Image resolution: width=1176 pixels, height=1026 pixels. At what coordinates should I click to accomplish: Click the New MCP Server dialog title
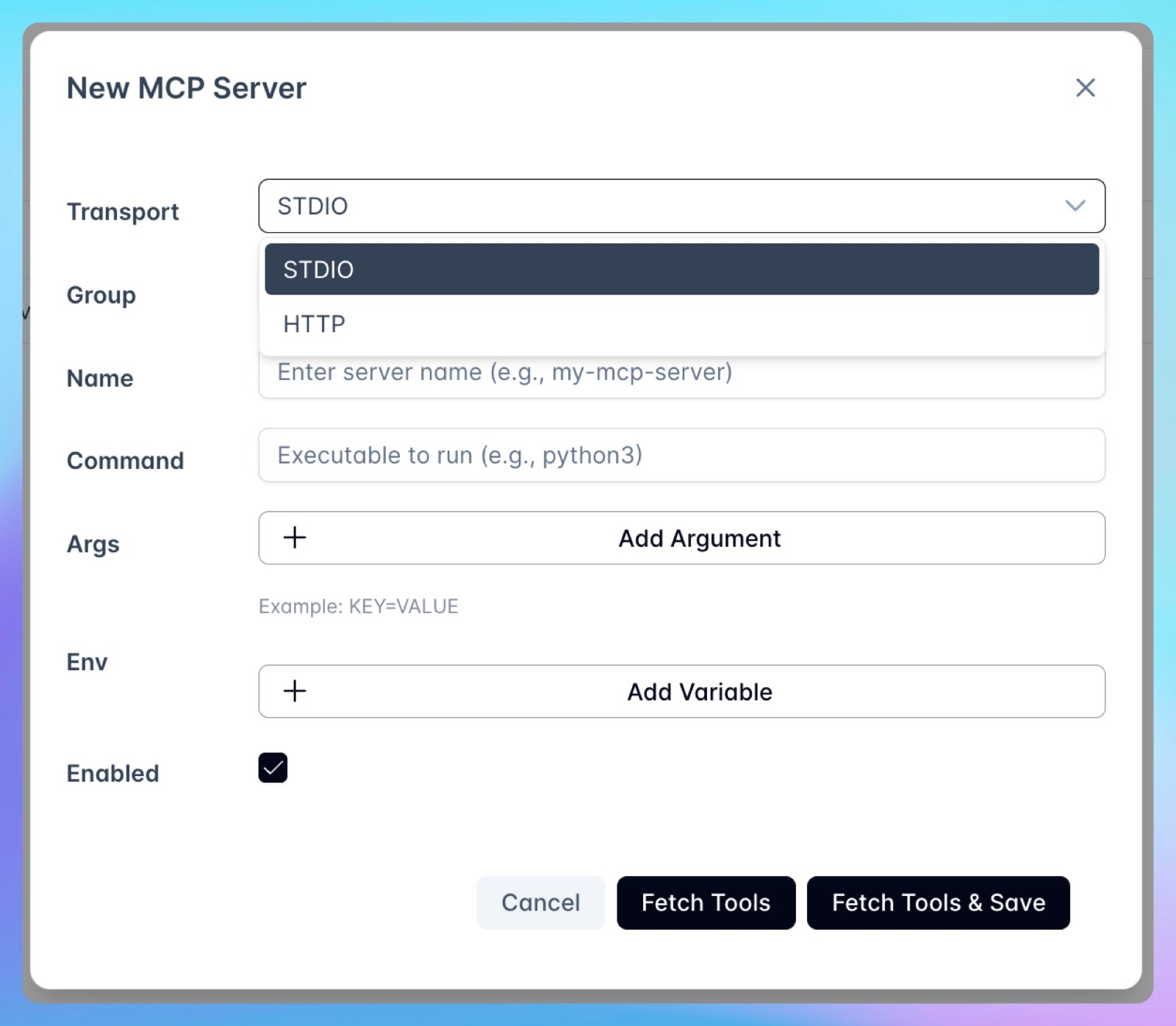point(186,87)
